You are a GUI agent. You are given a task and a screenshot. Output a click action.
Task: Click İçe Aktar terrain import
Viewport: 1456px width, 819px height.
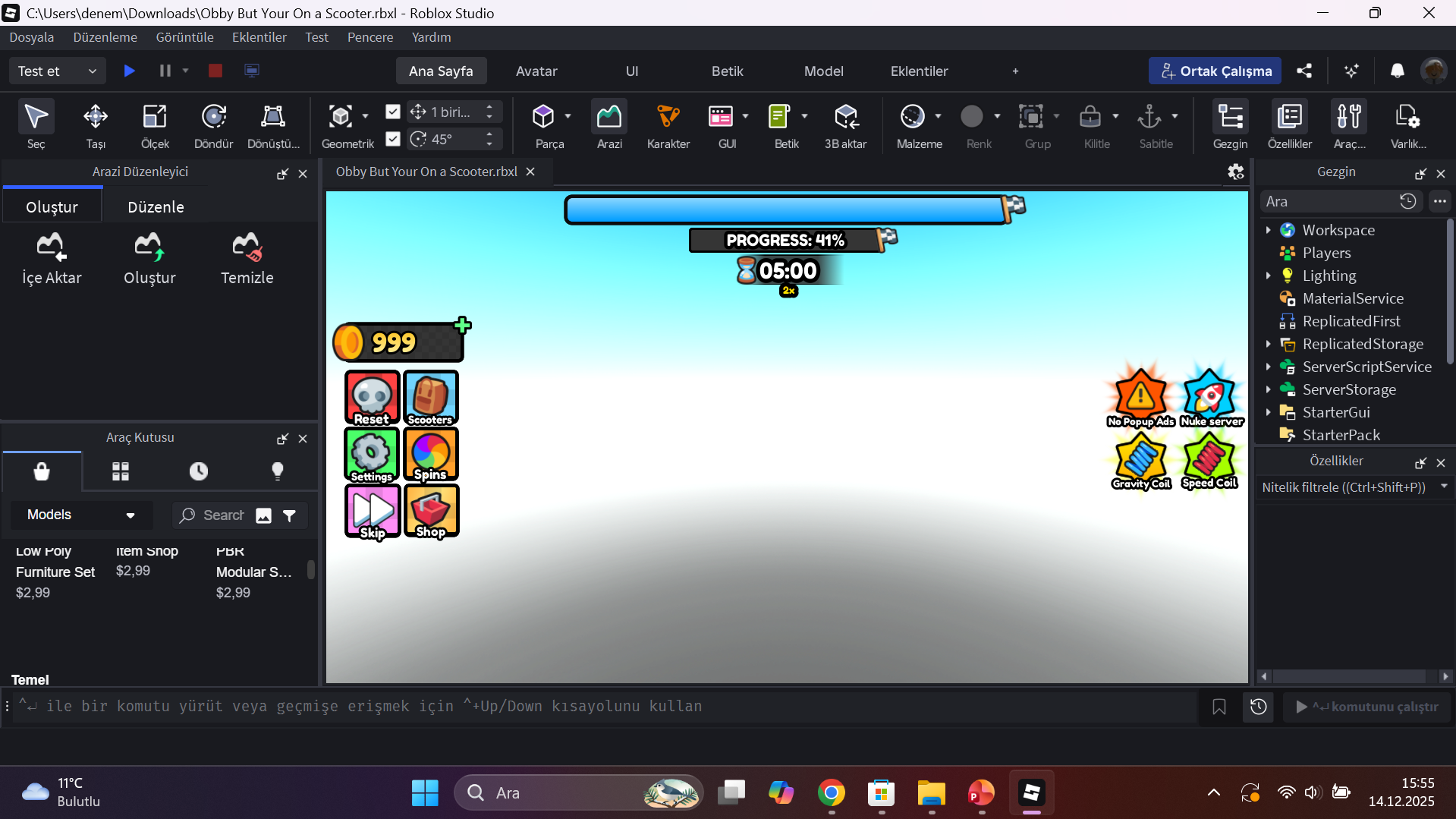point(52,260)
